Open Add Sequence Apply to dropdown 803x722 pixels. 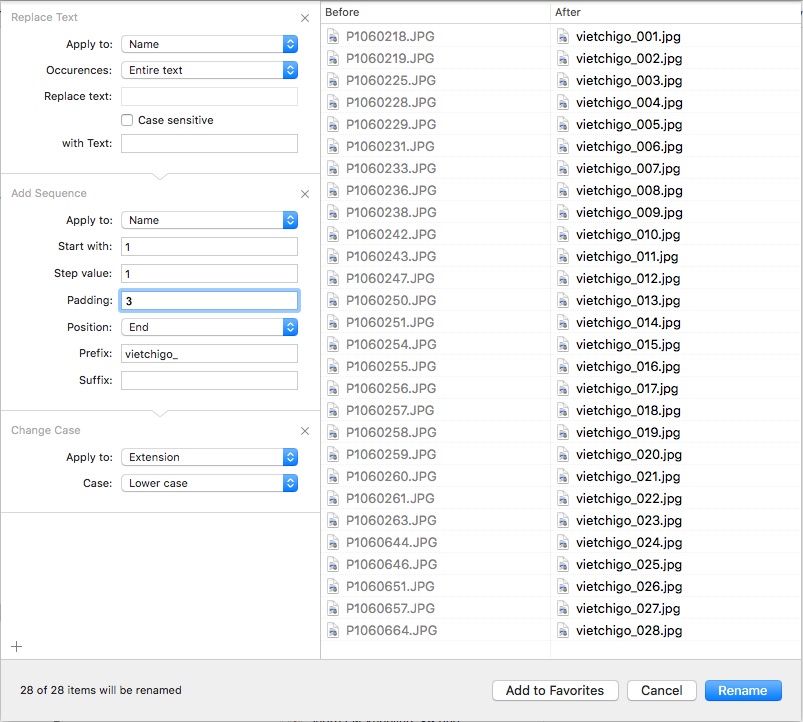pyautogui.click(x=209, y=220)
